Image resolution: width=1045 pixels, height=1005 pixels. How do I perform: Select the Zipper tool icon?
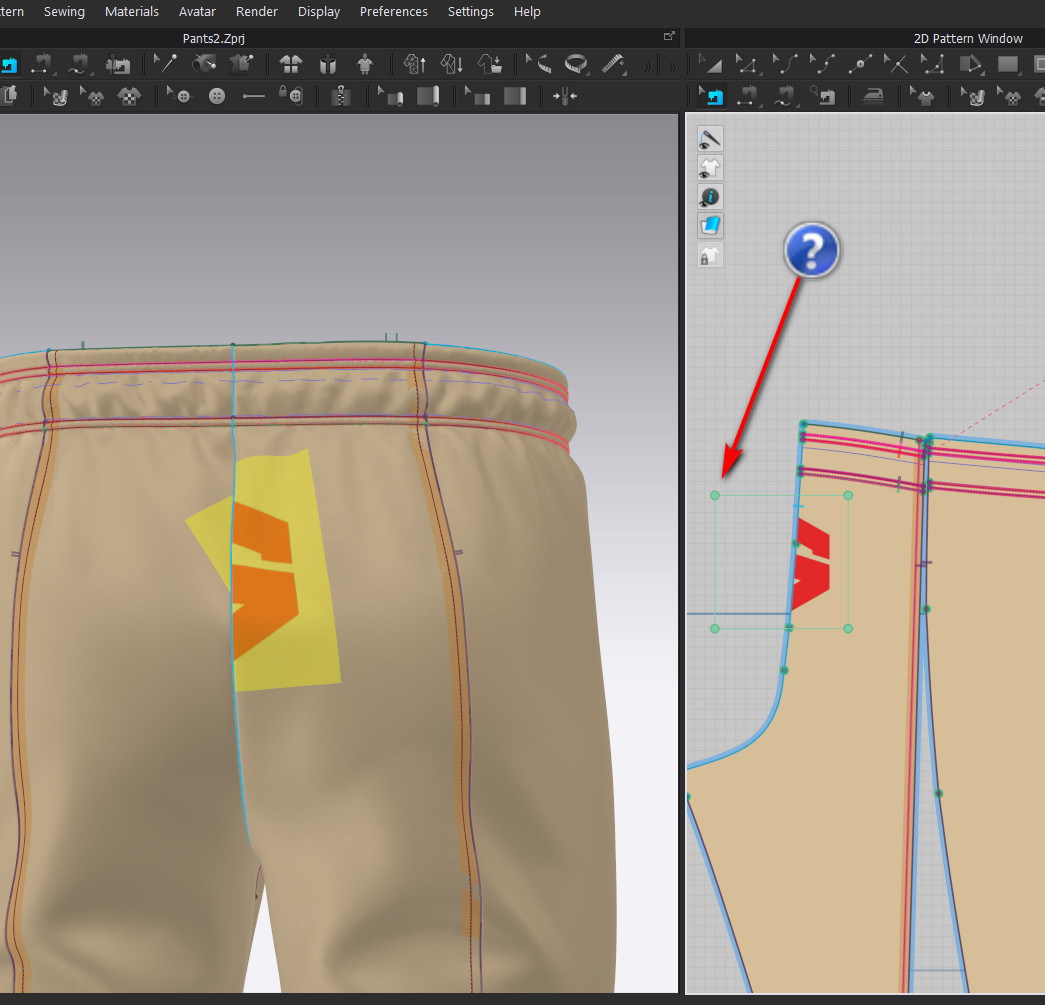click(x=341, y=97)
